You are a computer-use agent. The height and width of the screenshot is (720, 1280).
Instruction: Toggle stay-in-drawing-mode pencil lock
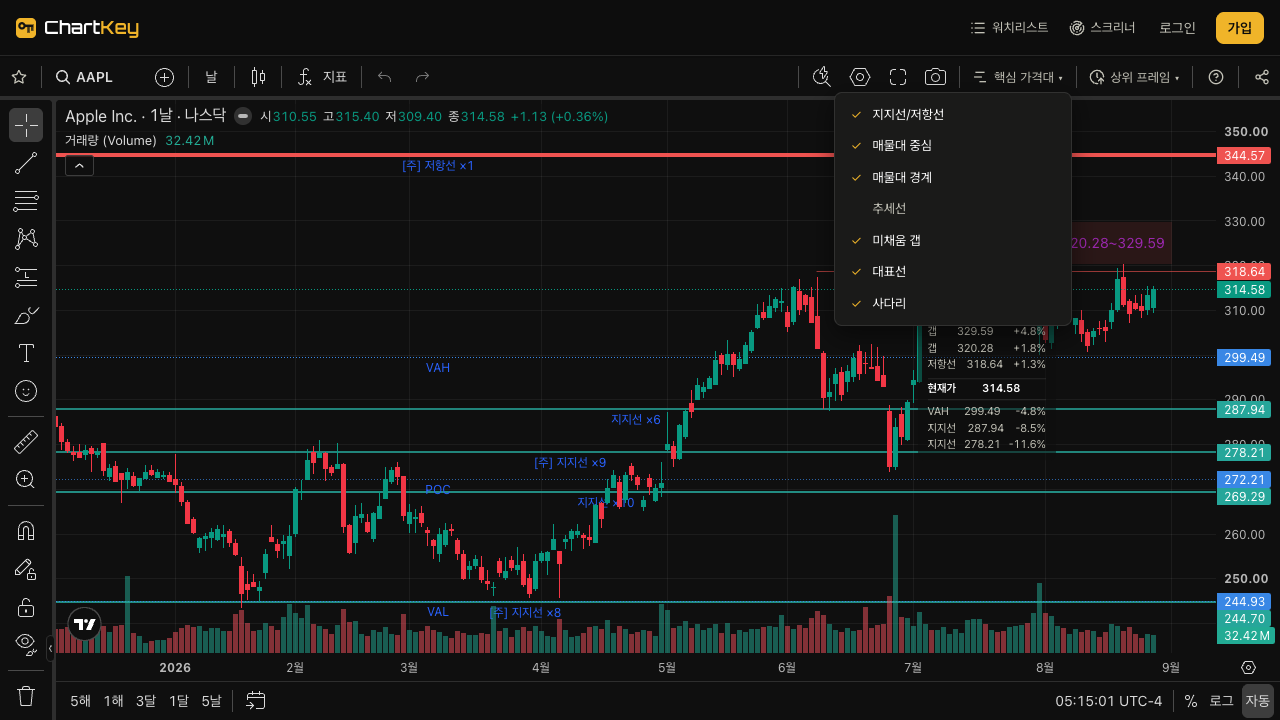coord(26,569)
